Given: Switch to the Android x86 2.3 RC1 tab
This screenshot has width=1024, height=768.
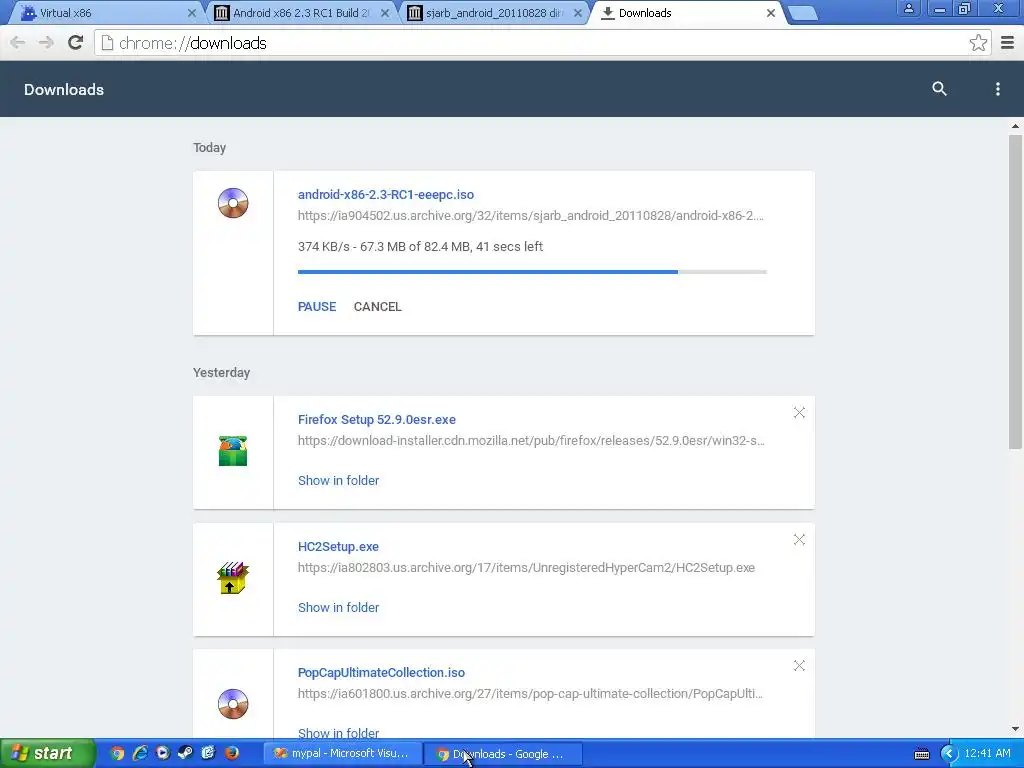Looking at the screenshot, I should [300, 13].
